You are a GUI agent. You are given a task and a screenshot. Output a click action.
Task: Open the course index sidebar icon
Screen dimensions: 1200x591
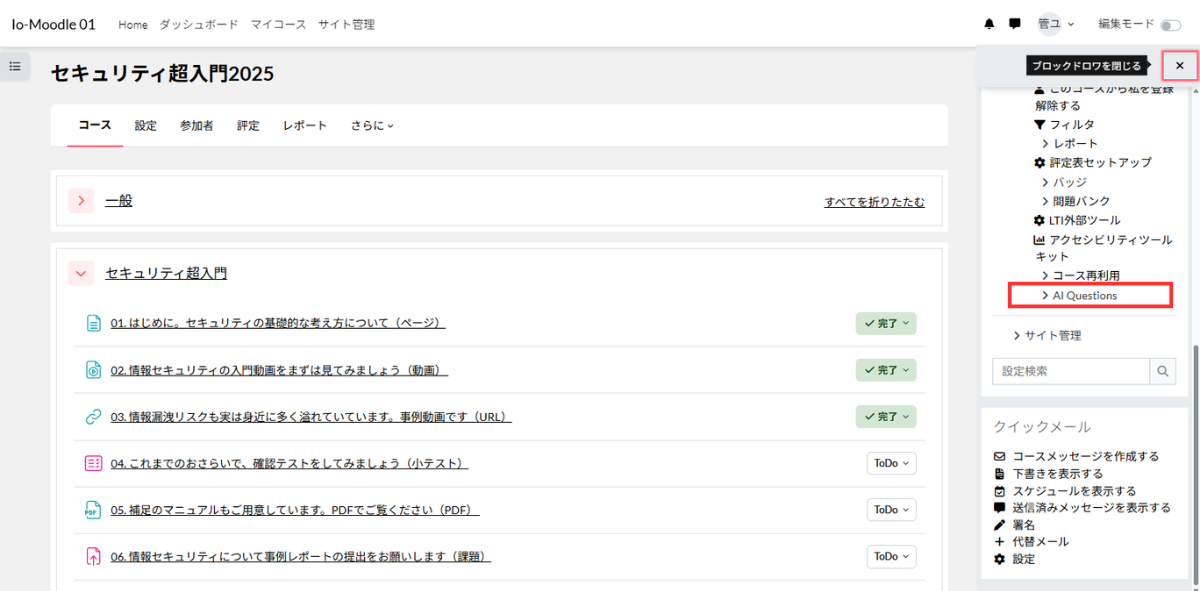15,66
